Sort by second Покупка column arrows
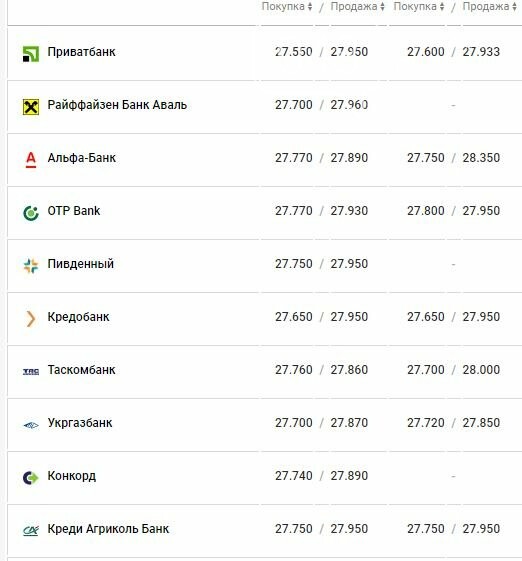Image resolution: width=522 pixels, height=561 pixels. [x=442, y=6]
